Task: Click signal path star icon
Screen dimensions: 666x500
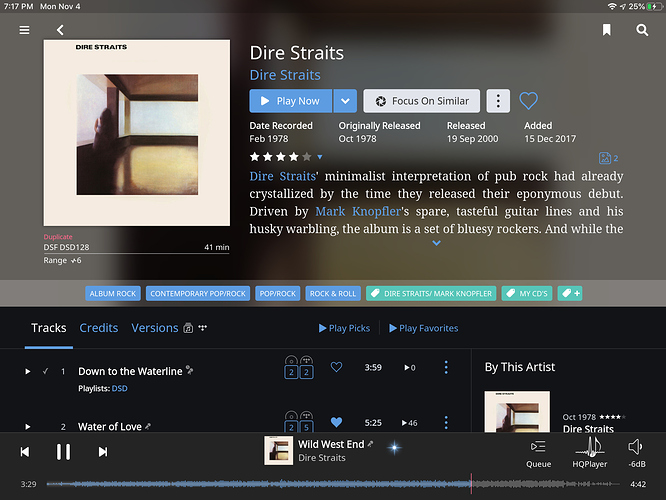Action: [395, 447]
